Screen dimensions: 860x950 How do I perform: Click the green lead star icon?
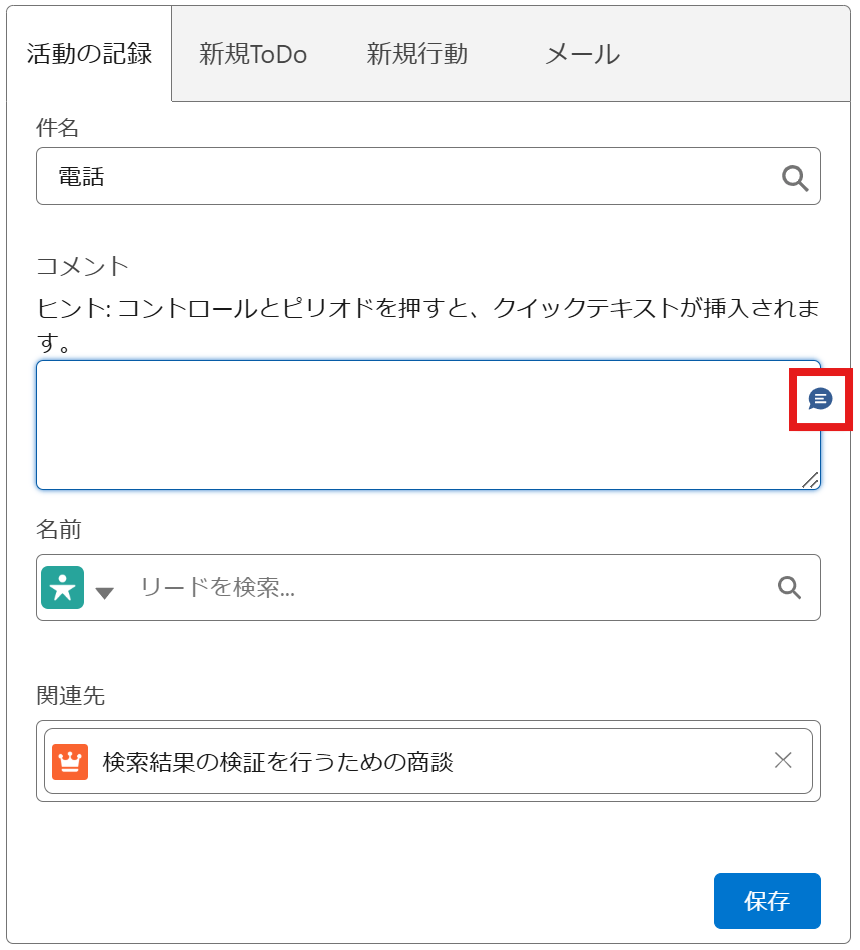click(62, 587)
